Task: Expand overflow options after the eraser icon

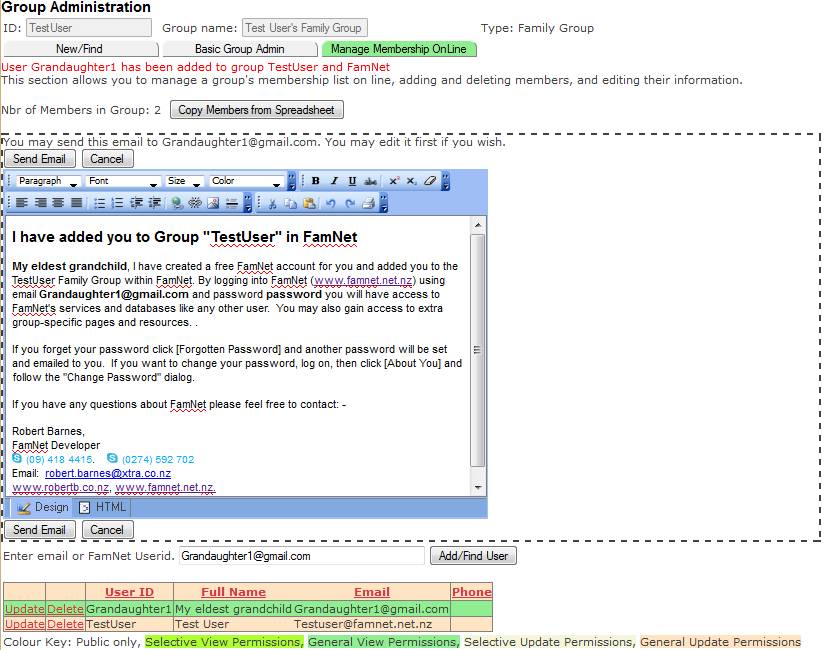Action: 446,181
